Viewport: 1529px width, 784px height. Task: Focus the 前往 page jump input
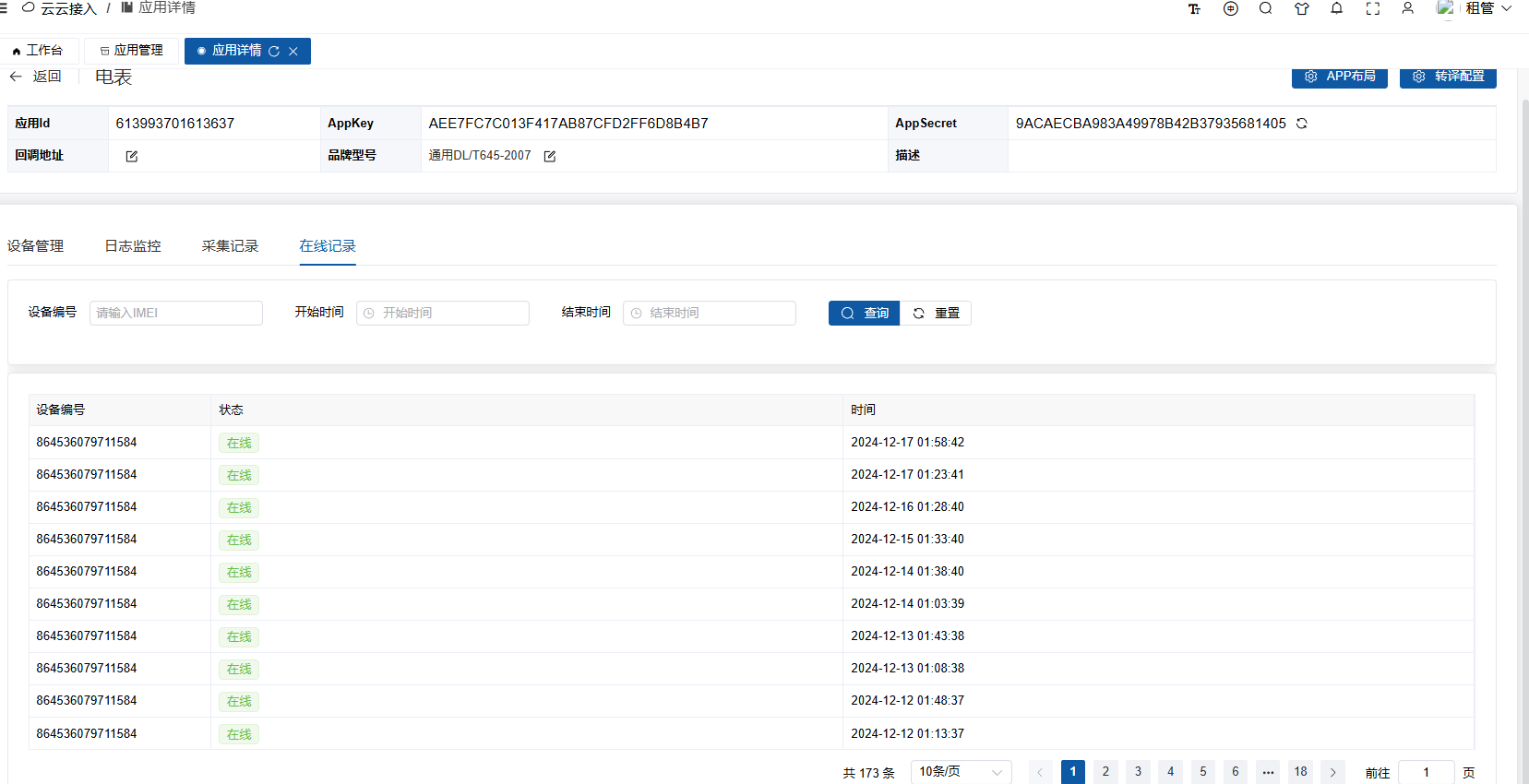(x=1427, y=772)
